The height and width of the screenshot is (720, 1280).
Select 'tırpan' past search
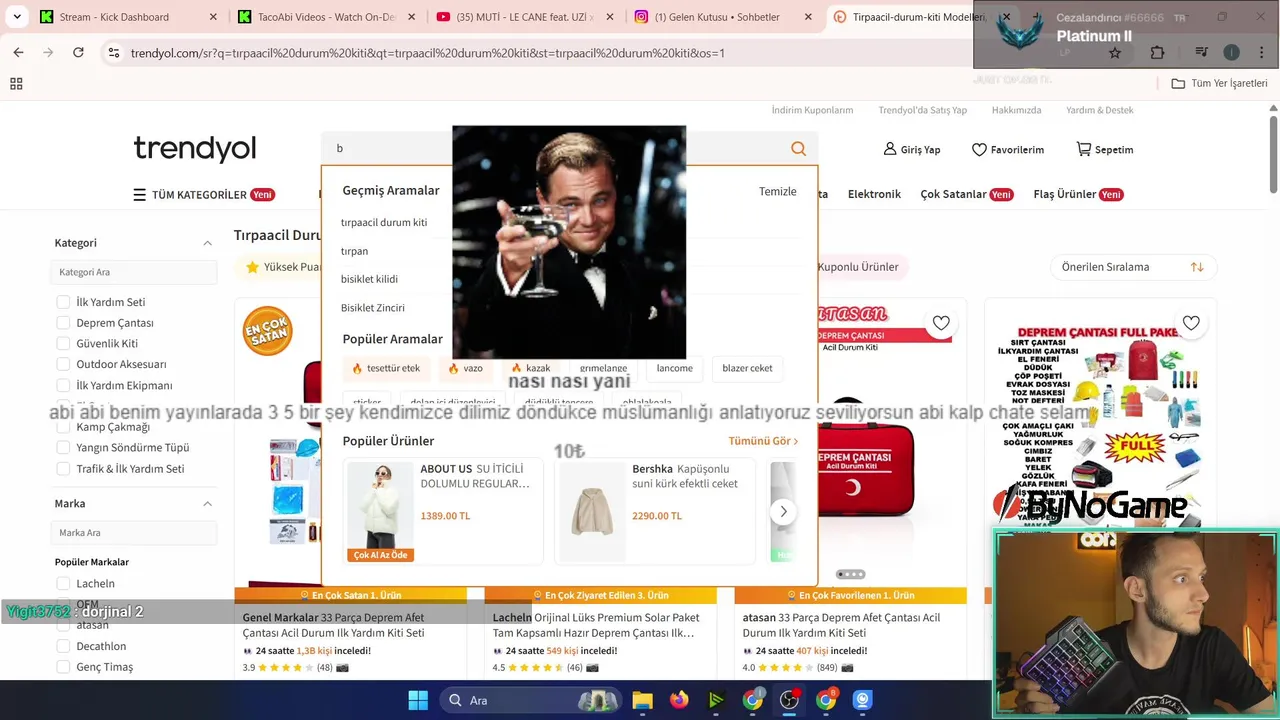(354, 251)
